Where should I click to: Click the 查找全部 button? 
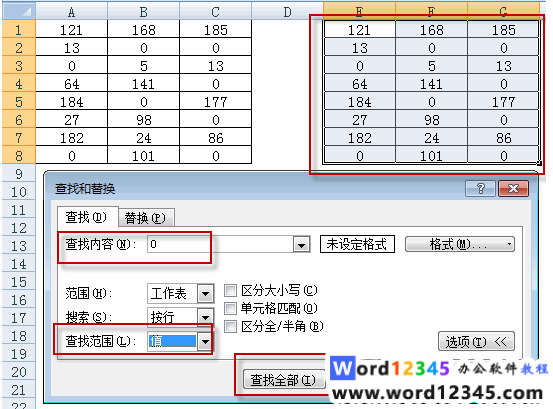[284, 380]
